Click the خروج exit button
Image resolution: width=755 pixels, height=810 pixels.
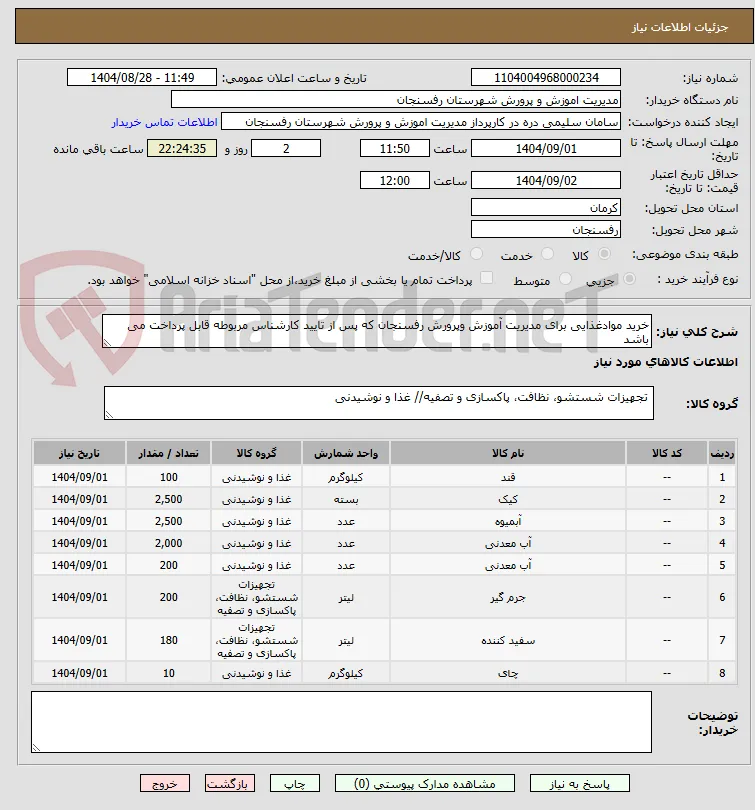[x=165, y=784]
